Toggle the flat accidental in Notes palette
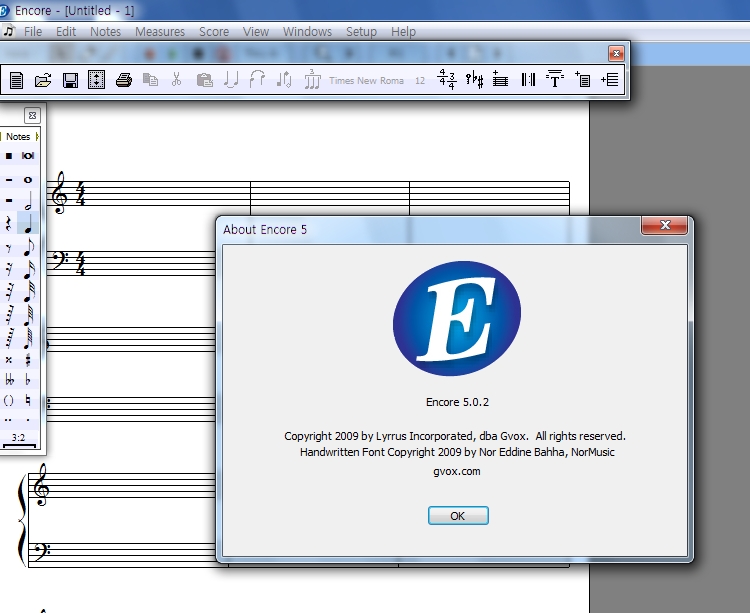750x613 pixels. point(28,380)
